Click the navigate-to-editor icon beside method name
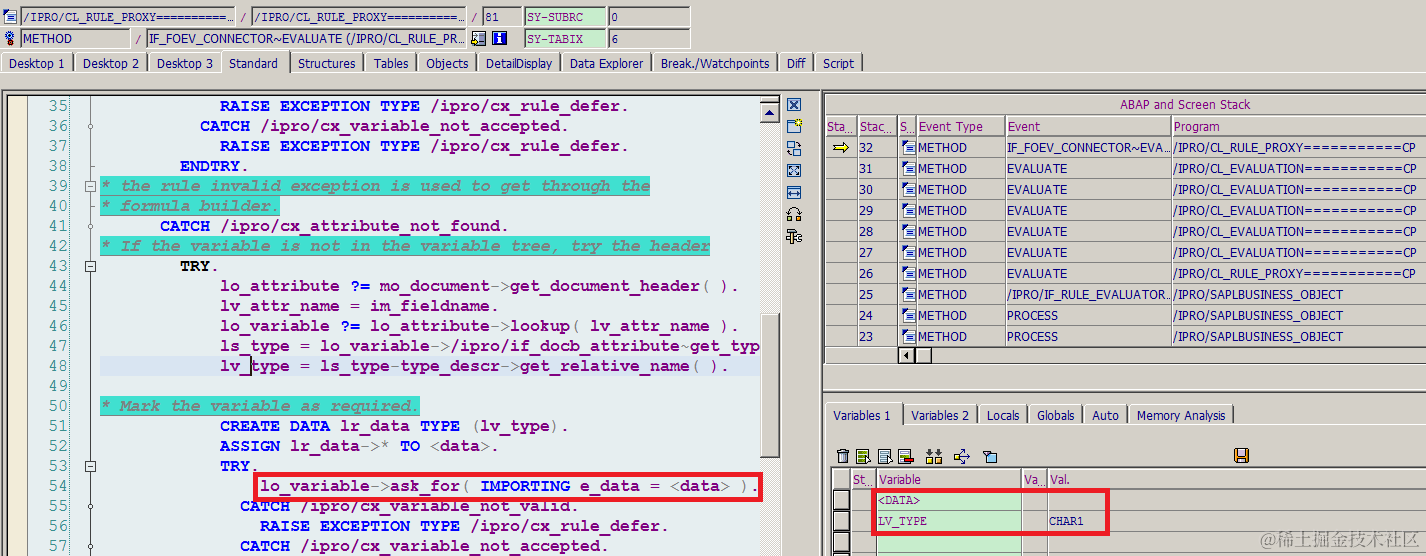Screen dimensions: 1426x556 478,38
